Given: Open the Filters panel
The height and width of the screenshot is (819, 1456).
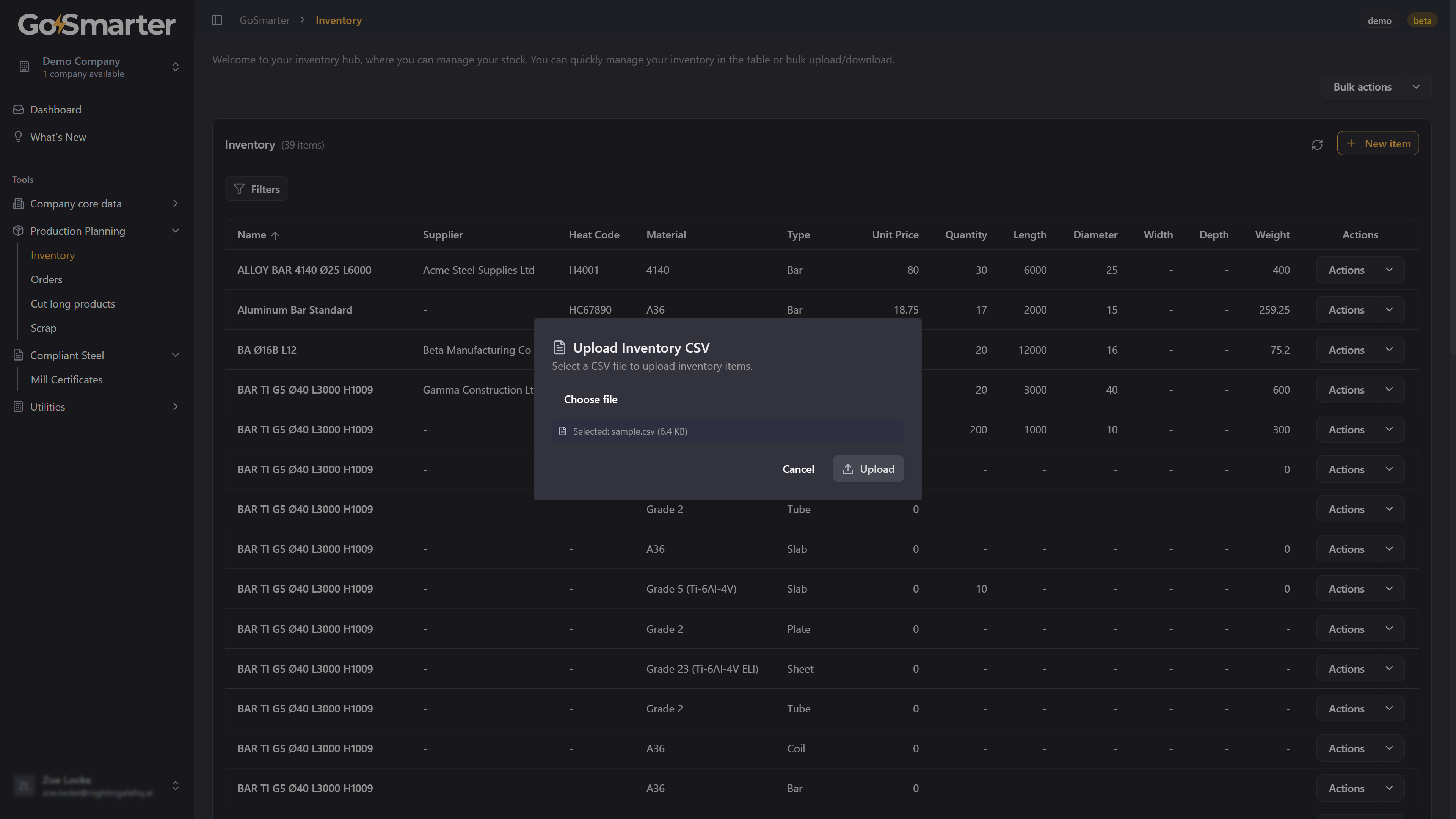Looking at the screenshot, I should (257, 189).
